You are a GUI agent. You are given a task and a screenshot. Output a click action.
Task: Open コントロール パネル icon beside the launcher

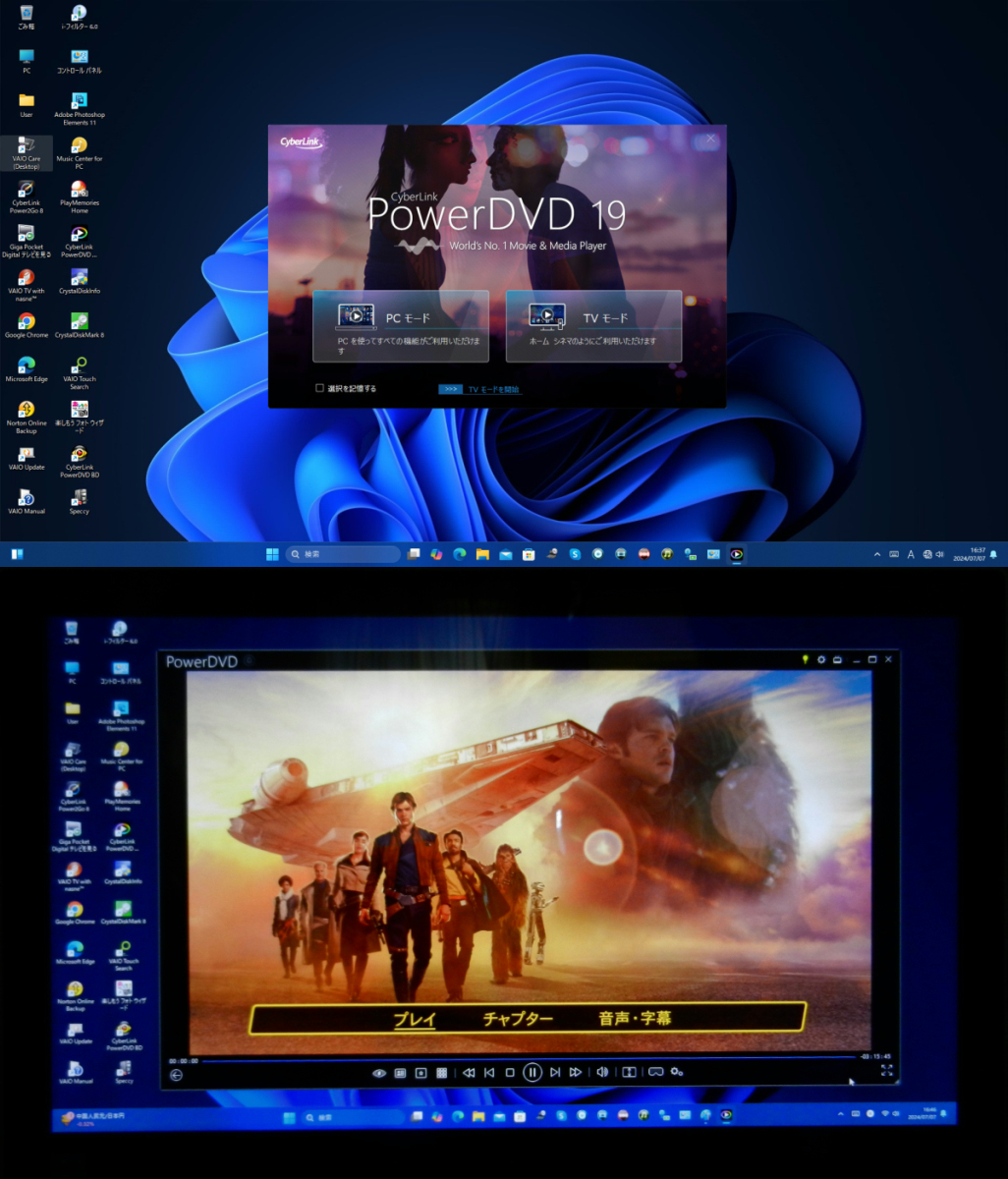[80, 61]
